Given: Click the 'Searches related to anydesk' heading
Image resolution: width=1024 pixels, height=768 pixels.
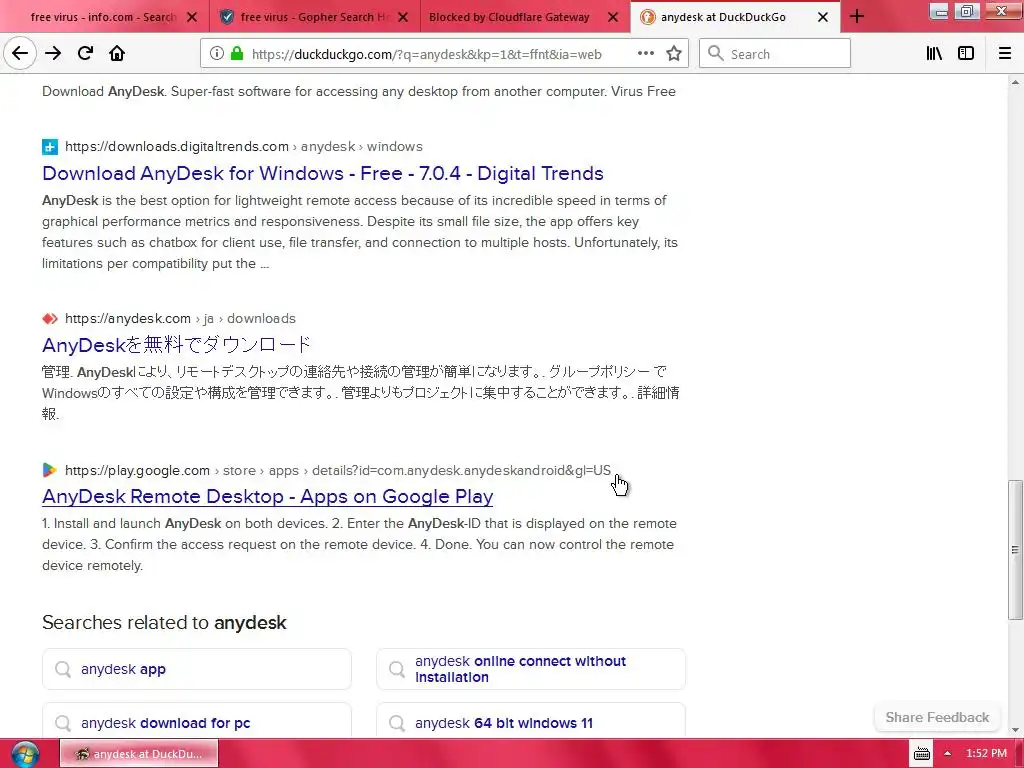Looking at the screenshot, I should click(164, 622).
